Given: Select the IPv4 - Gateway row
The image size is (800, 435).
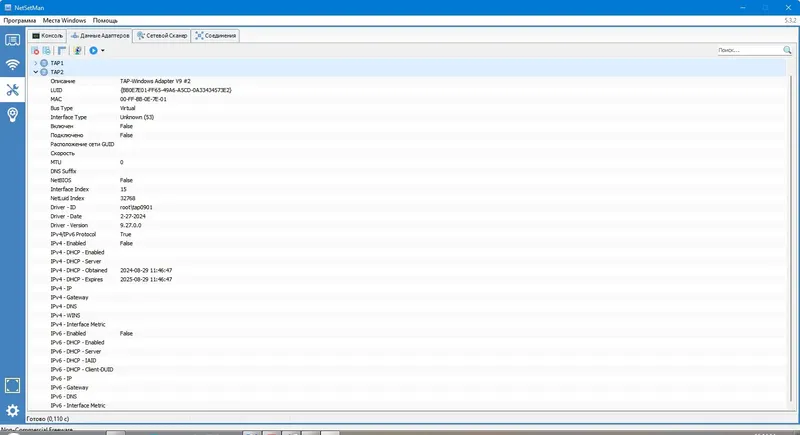Looking at the screenshot, I should (x=408, y=297).
